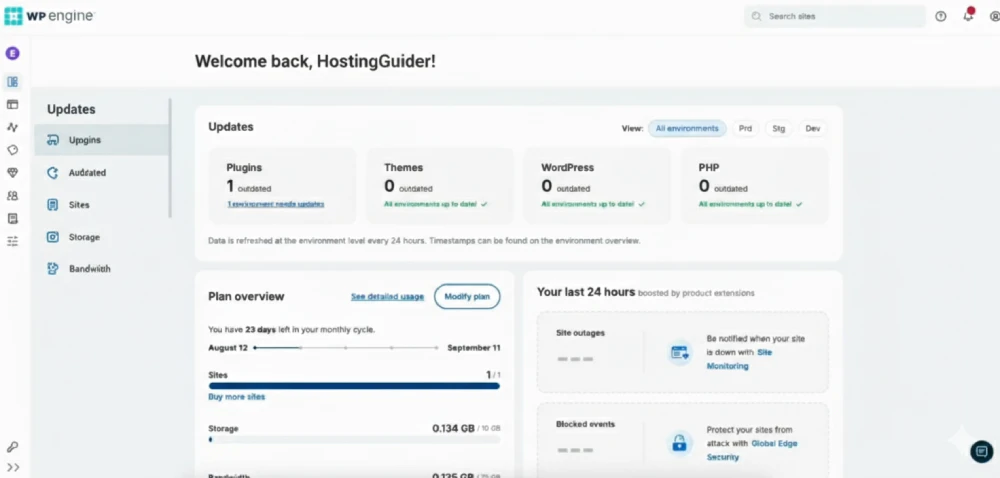Open the diamond icon in left rail

click(13, 173)
